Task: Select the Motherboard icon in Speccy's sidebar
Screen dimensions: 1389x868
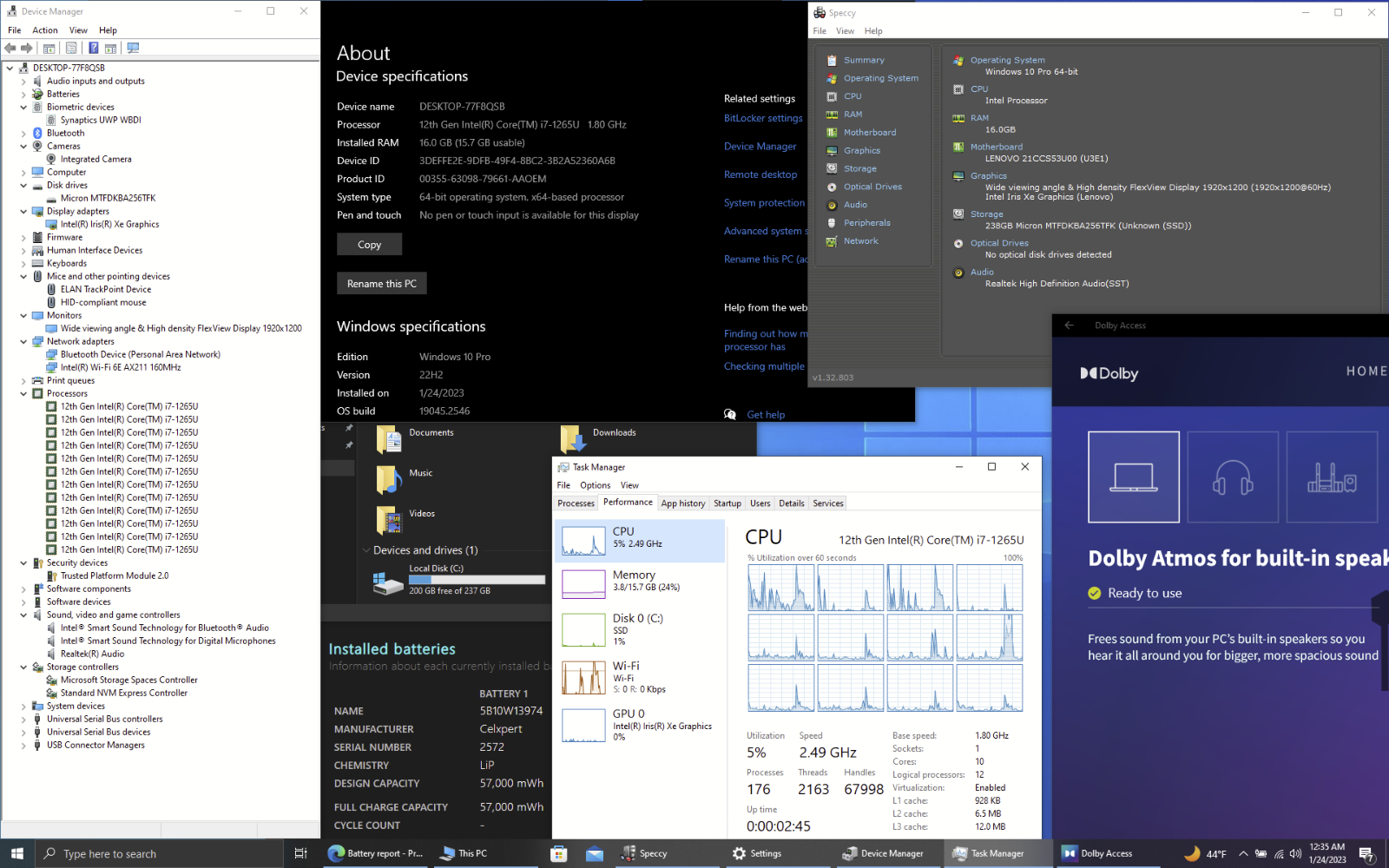Action: (832, 132)
